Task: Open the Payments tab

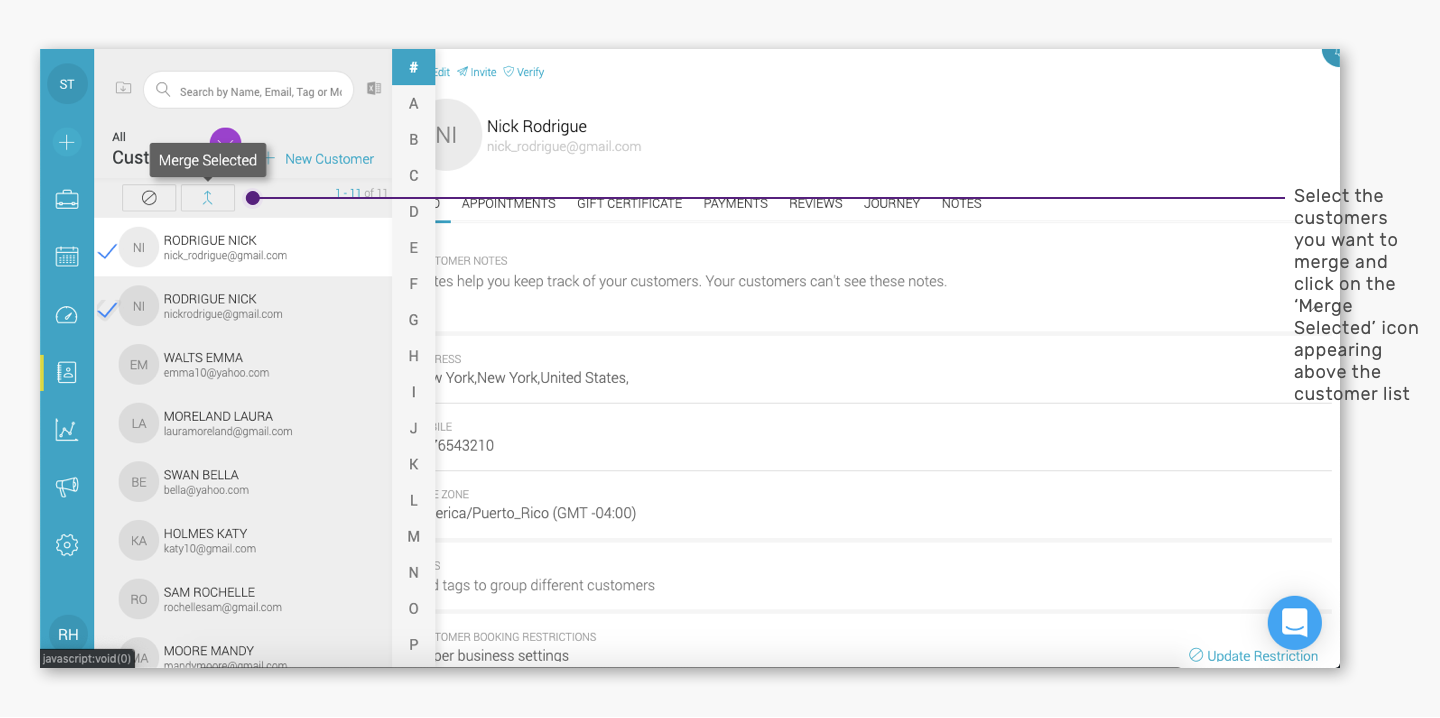Action: pyautogui.click(x=735, y=203)
